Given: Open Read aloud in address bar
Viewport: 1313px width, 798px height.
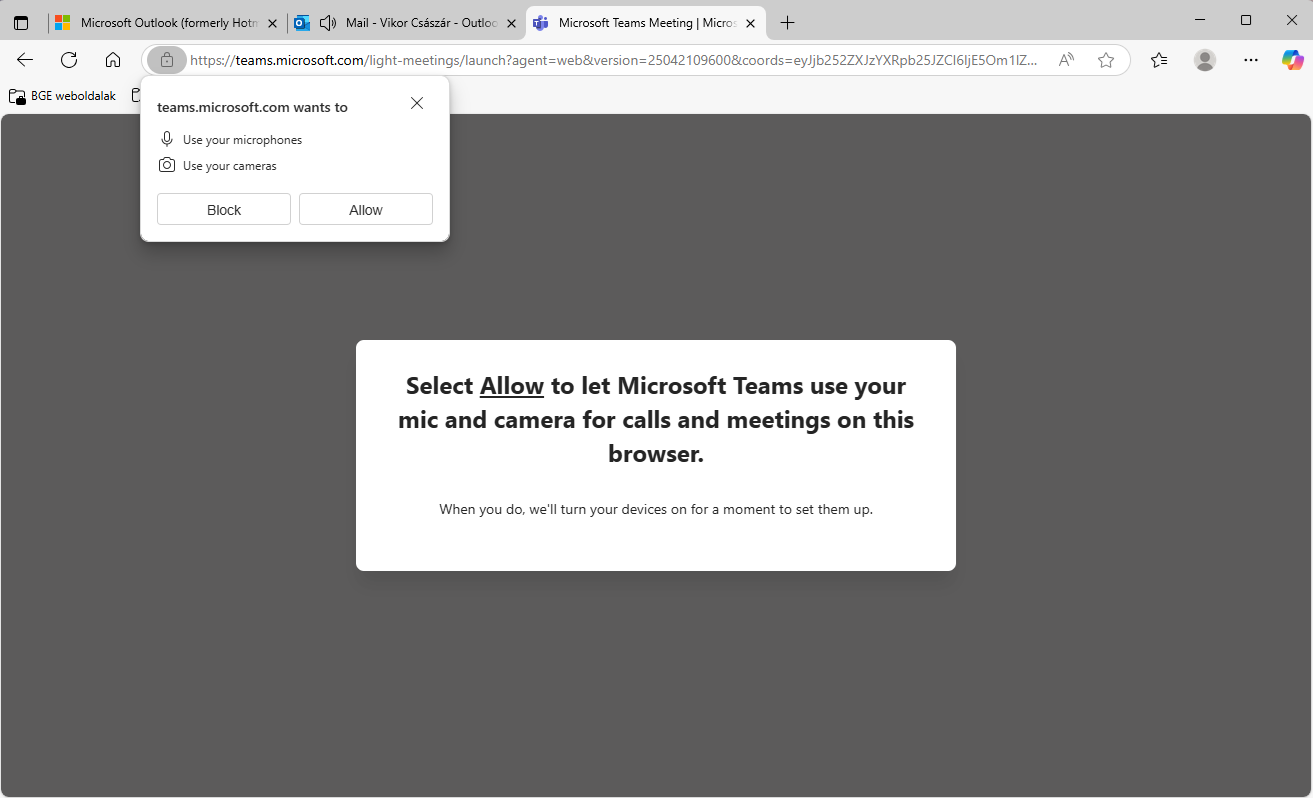Looking at the screenshot, I should tap(1067, 60).
